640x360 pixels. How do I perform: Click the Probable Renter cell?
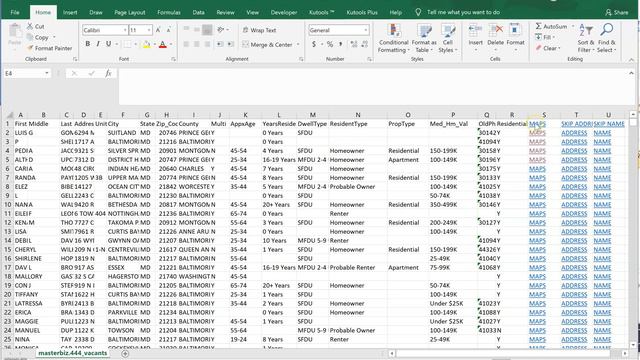tap(358, 267)
